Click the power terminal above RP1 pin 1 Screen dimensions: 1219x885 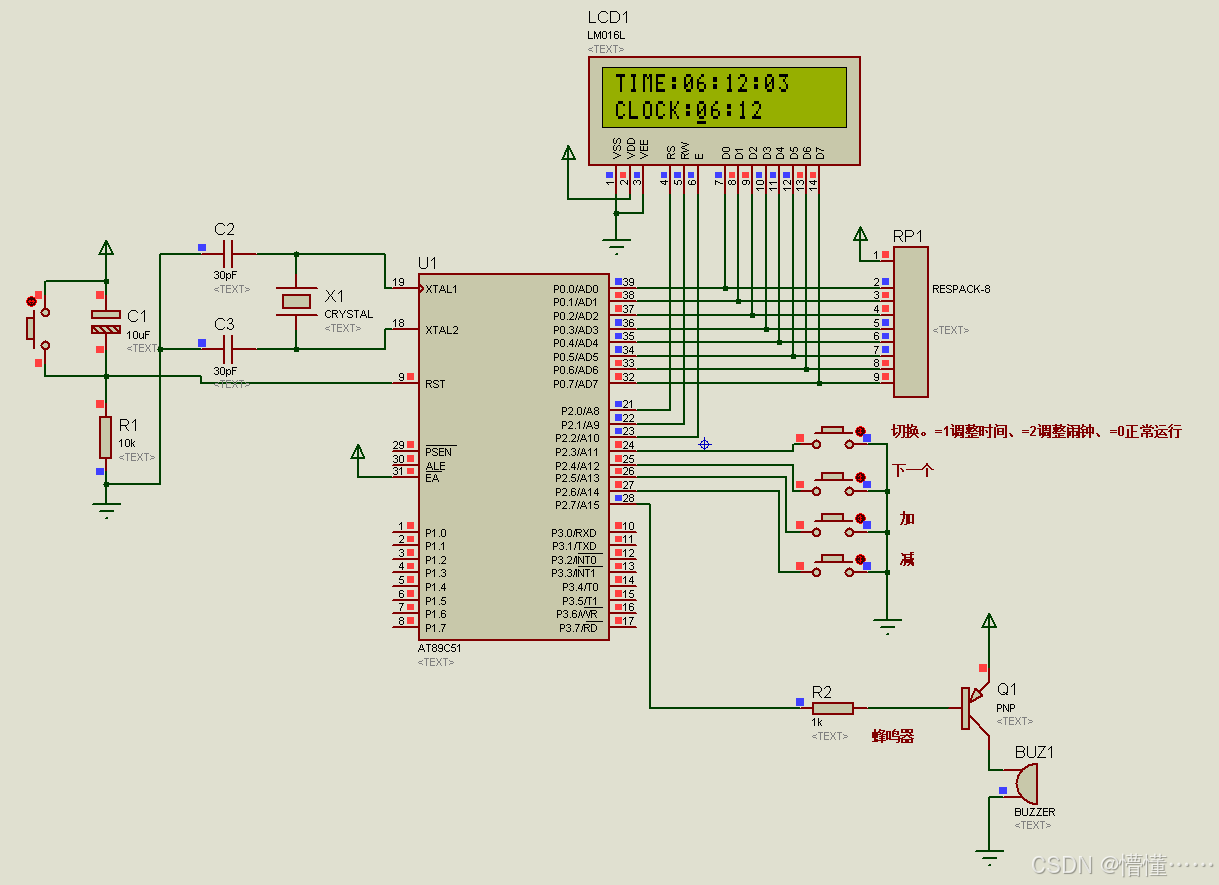tap(859, 234)
